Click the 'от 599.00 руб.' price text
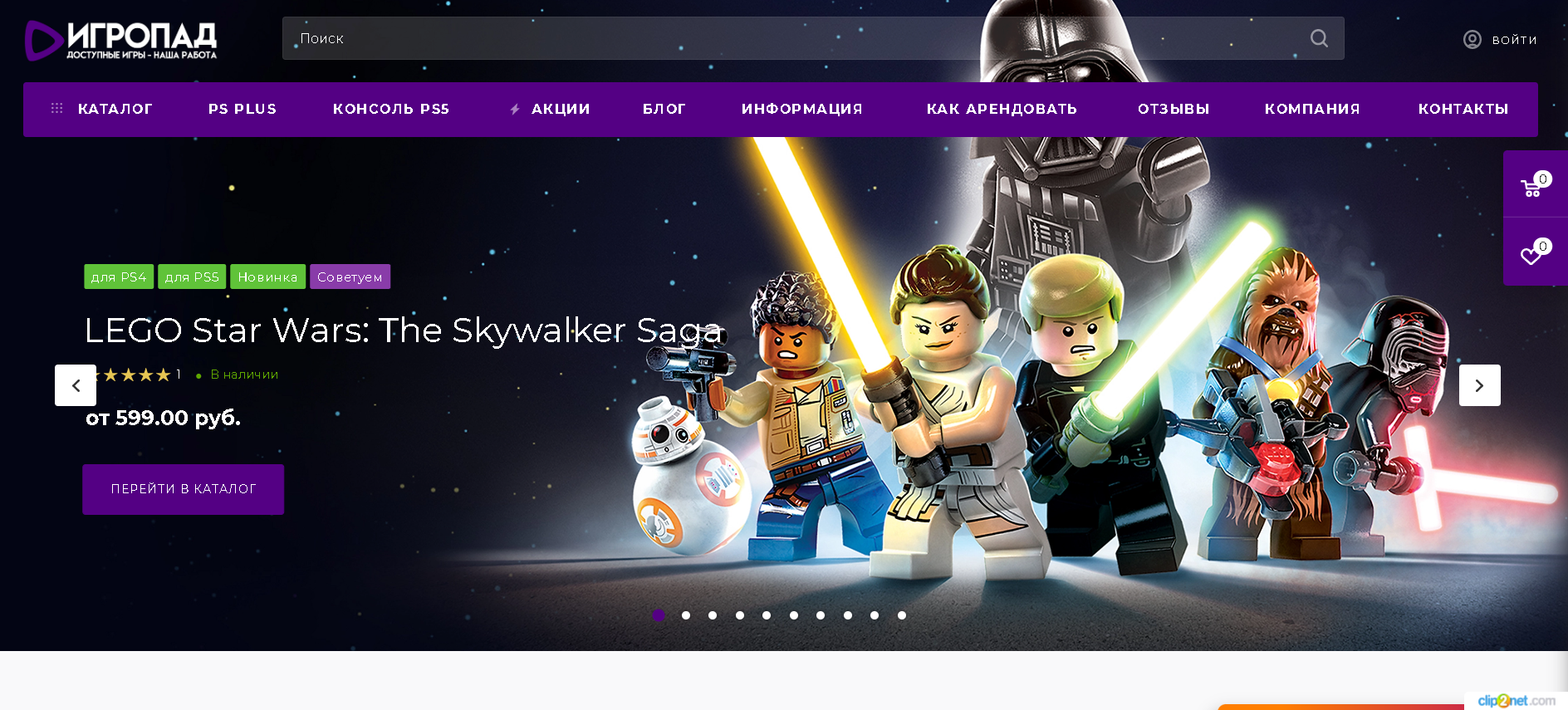 [164, 418]
